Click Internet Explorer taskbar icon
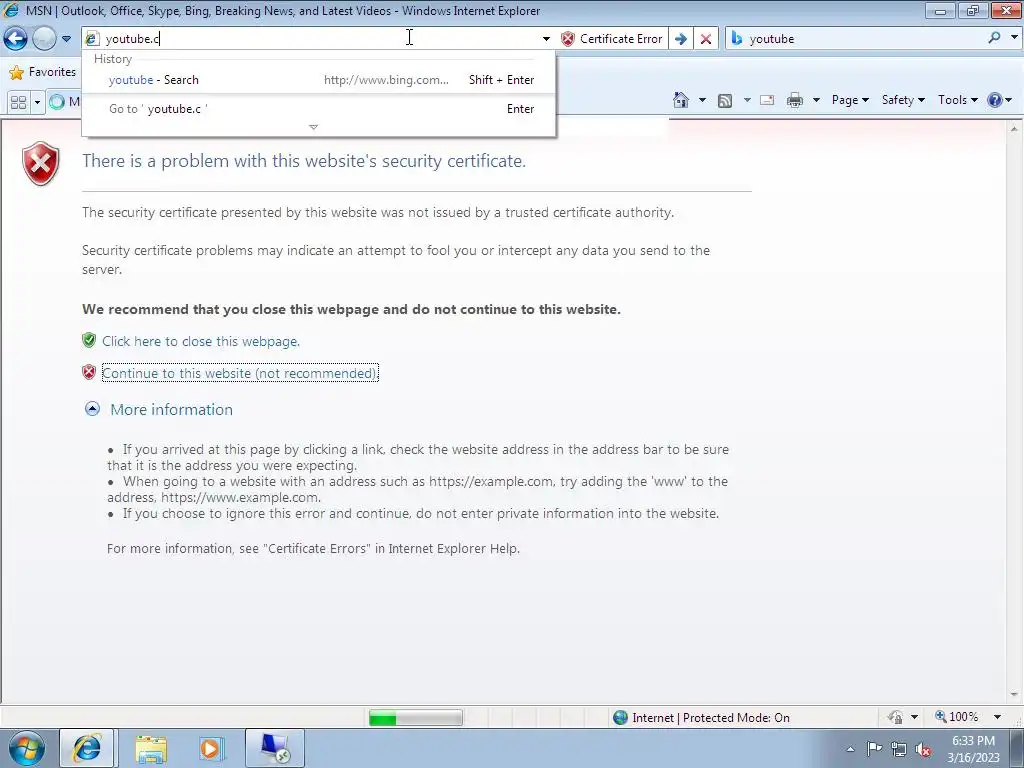Image resolution: width=1024 pixels, height=768 pixels. pyautogui.click(x=88, y=748)
